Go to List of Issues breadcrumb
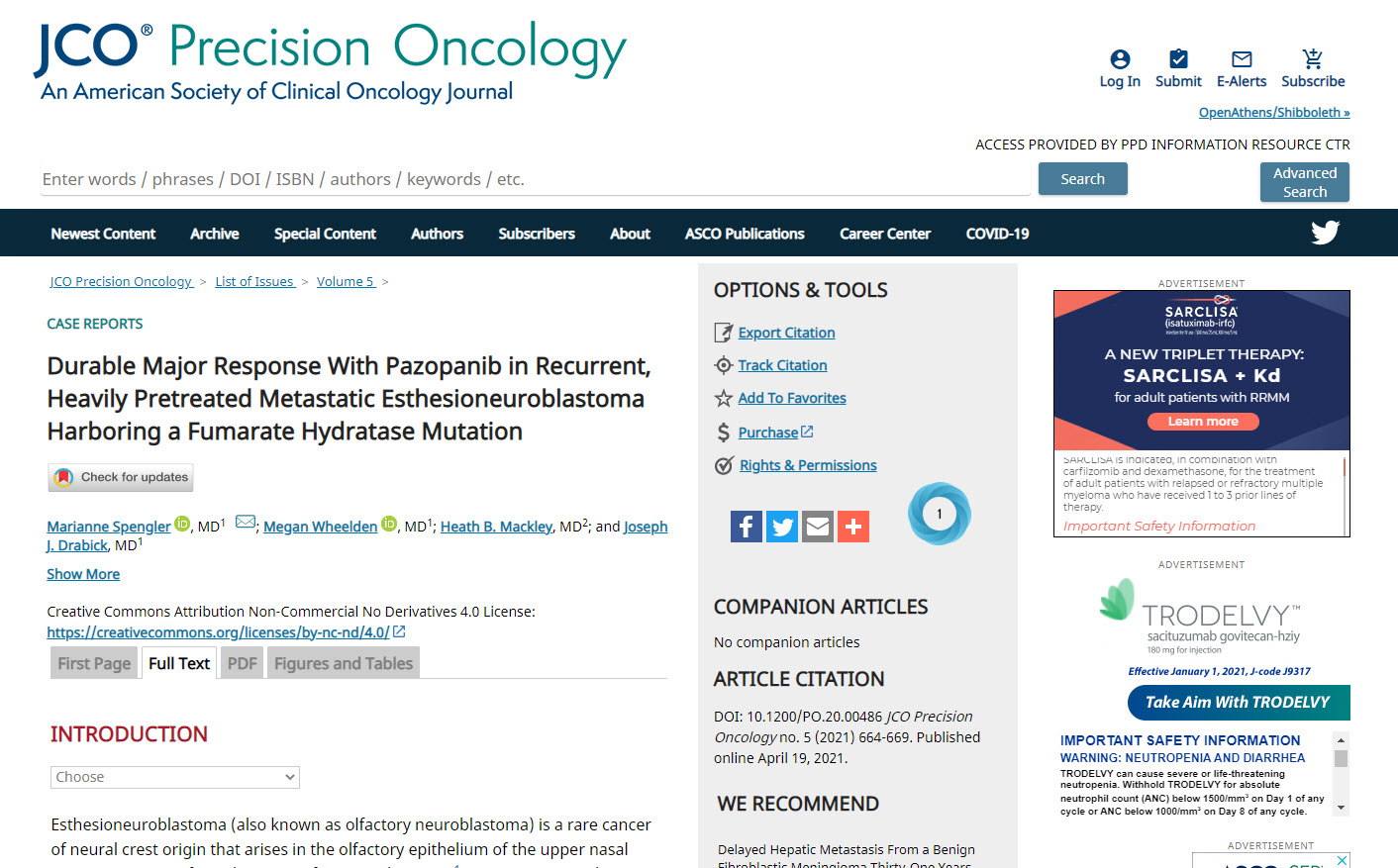Screen dimensions: 1398x868 coord(254,282)
